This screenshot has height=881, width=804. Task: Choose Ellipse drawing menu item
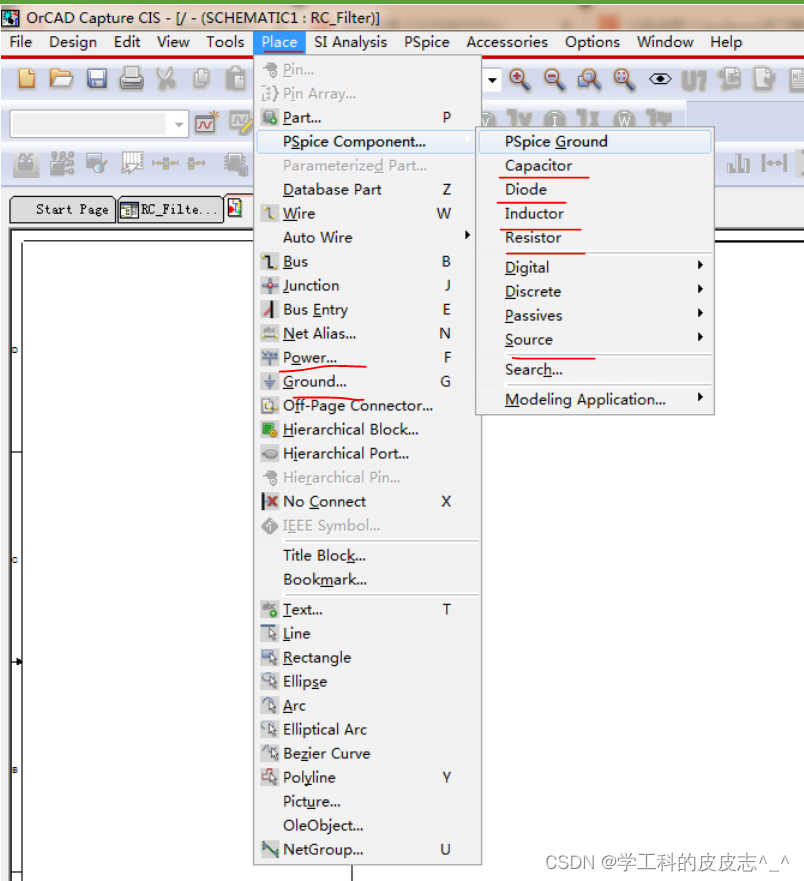click(368, 682)
